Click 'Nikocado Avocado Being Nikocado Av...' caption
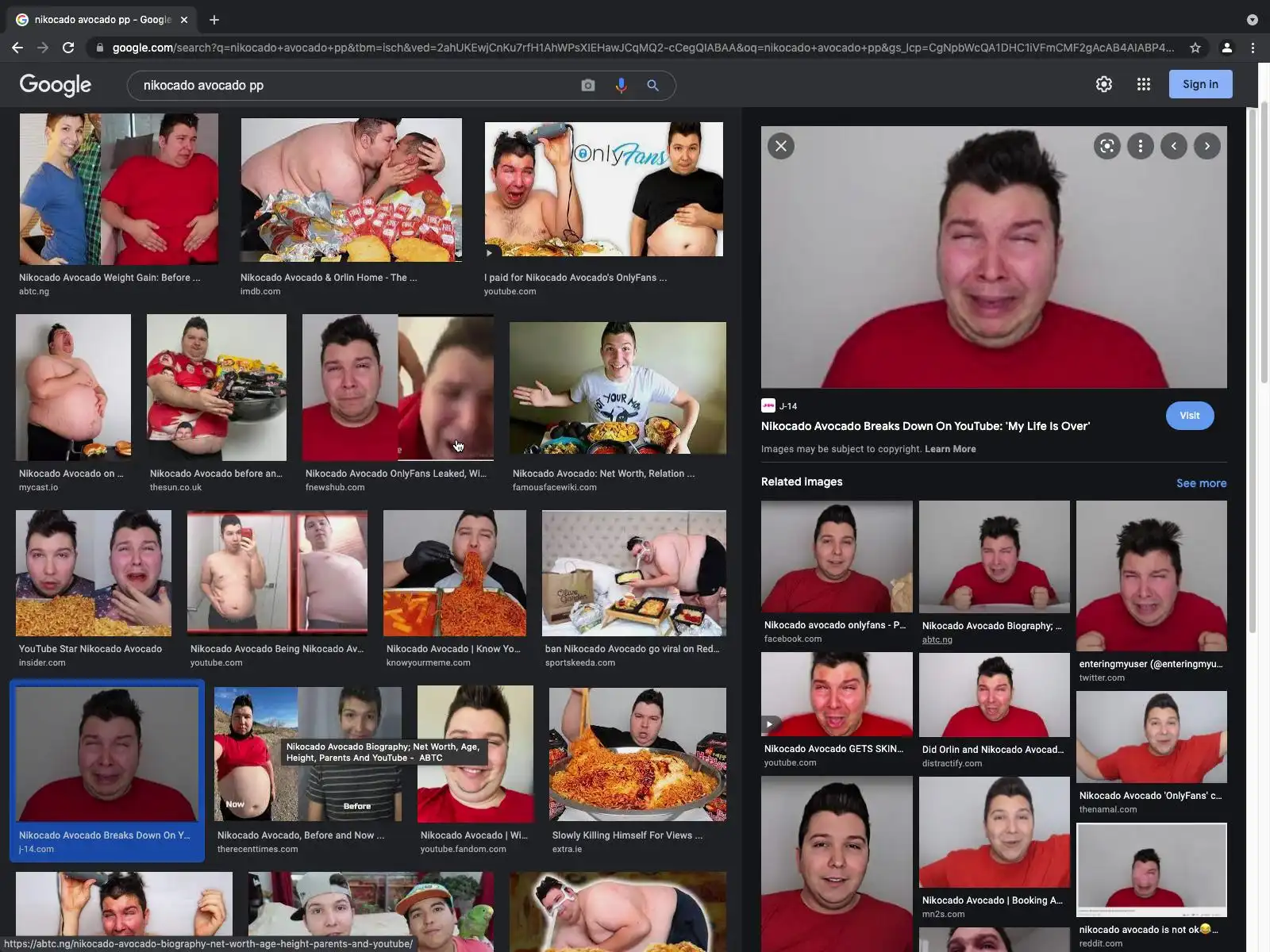This screenshot has height=952, width=1270. [x=277, y=649]
